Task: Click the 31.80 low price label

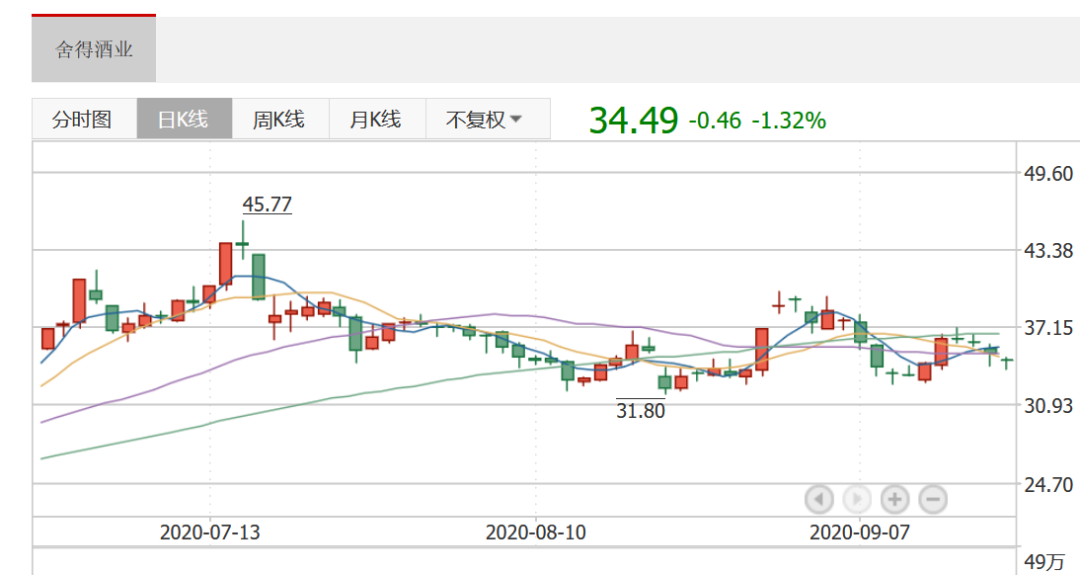Action: point(641,411)
